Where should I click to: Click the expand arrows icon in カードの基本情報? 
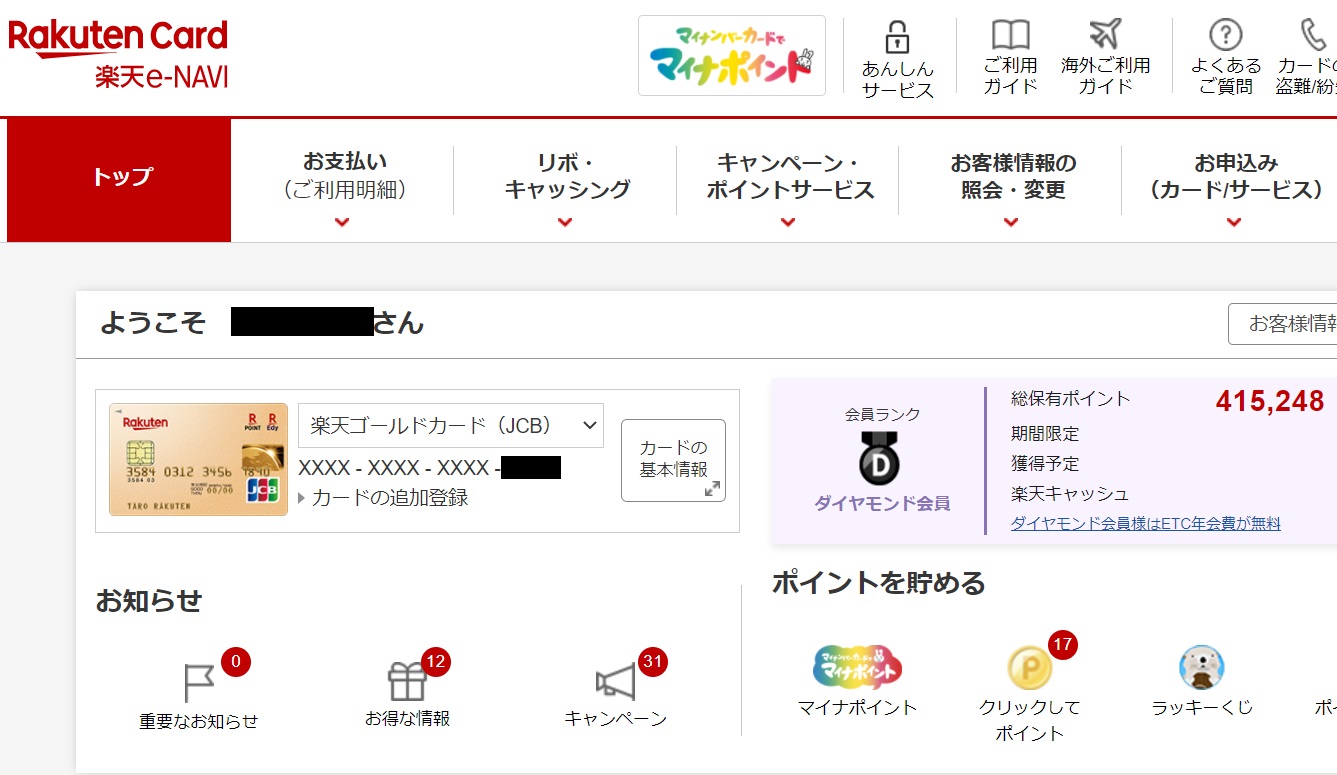712,489
